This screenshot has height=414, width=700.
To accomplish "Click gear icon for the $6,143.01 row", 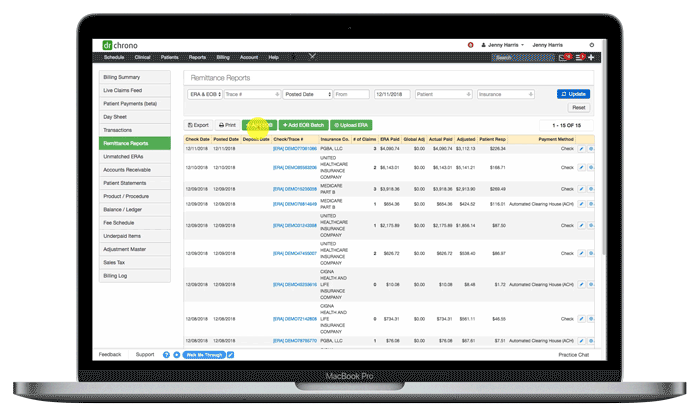I will coord(591,167).
